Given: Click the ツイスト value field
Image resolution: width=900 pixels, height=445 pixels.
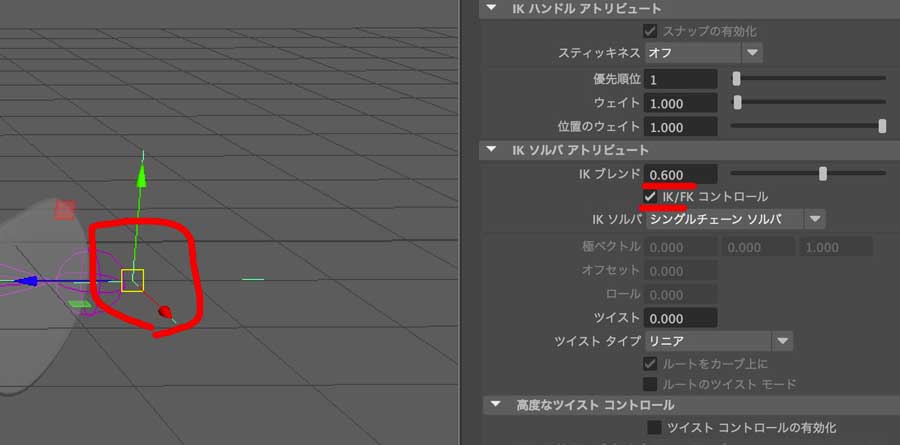Looking at the screenshot, I should pos(681,318).
